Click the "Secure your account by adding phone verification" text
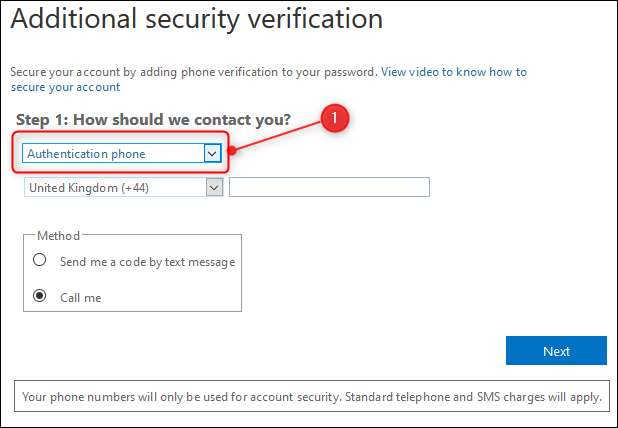618x428 pixels. [193, 72]
